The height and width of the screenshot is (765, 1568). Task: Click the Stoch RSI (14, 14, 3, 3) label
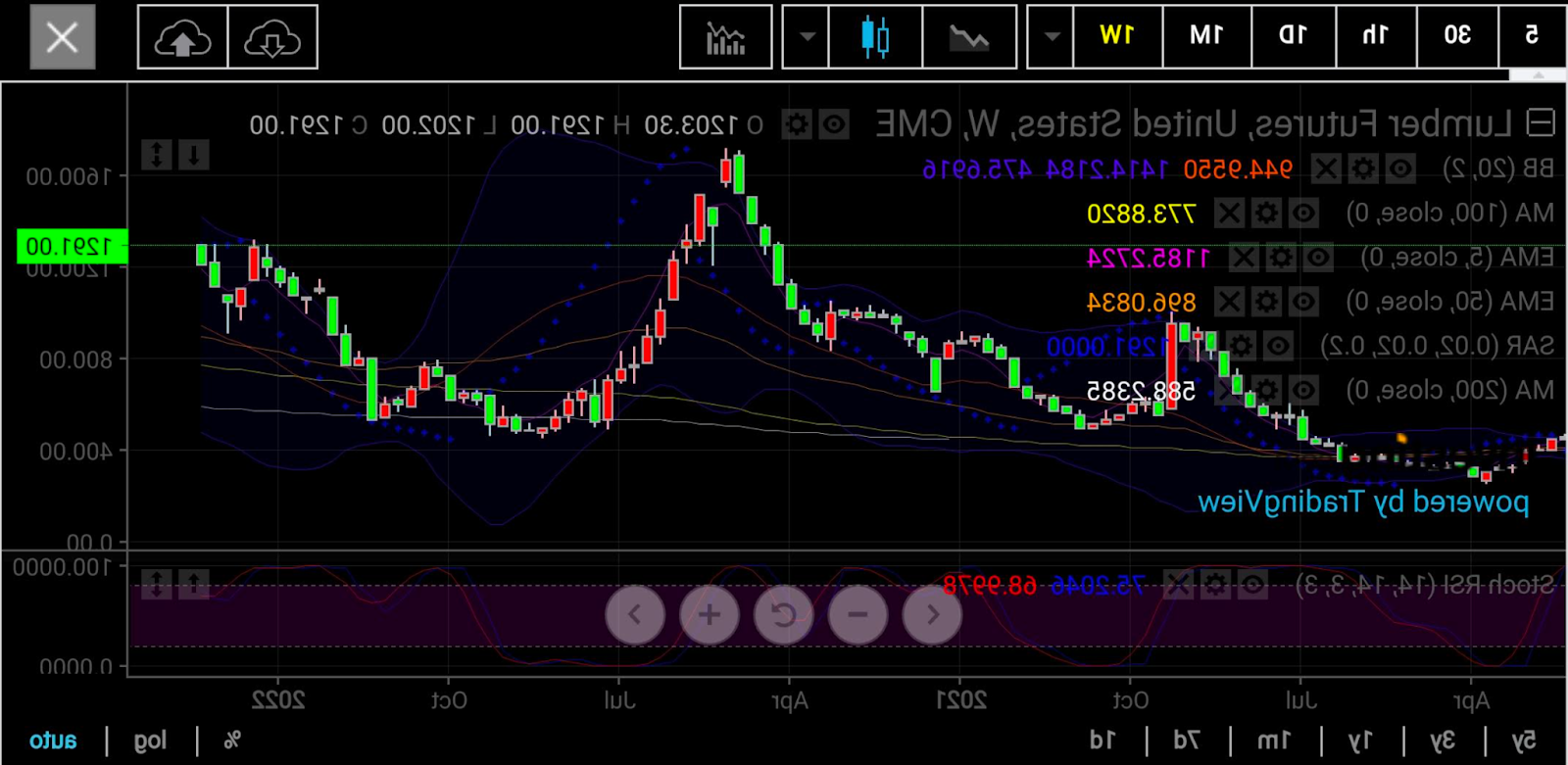[1425, 586]
